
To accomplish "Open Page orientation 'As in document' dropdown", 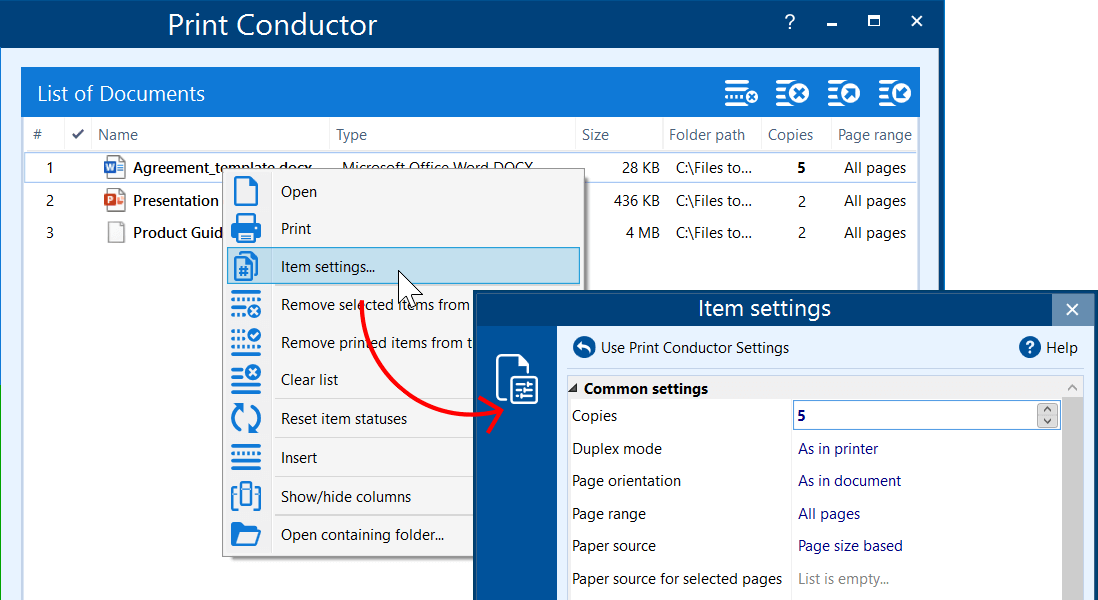I will point(849,481).
